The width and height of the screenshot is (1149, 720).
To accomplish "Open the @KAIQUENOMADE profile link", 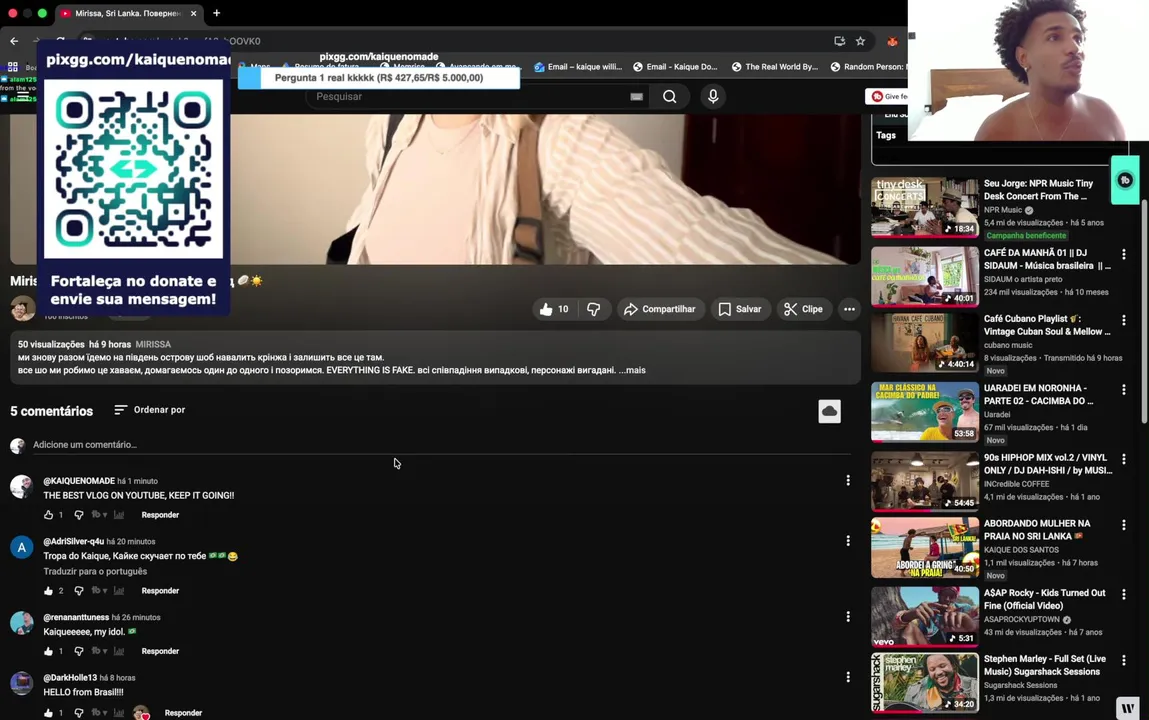I will pos(79,481).
